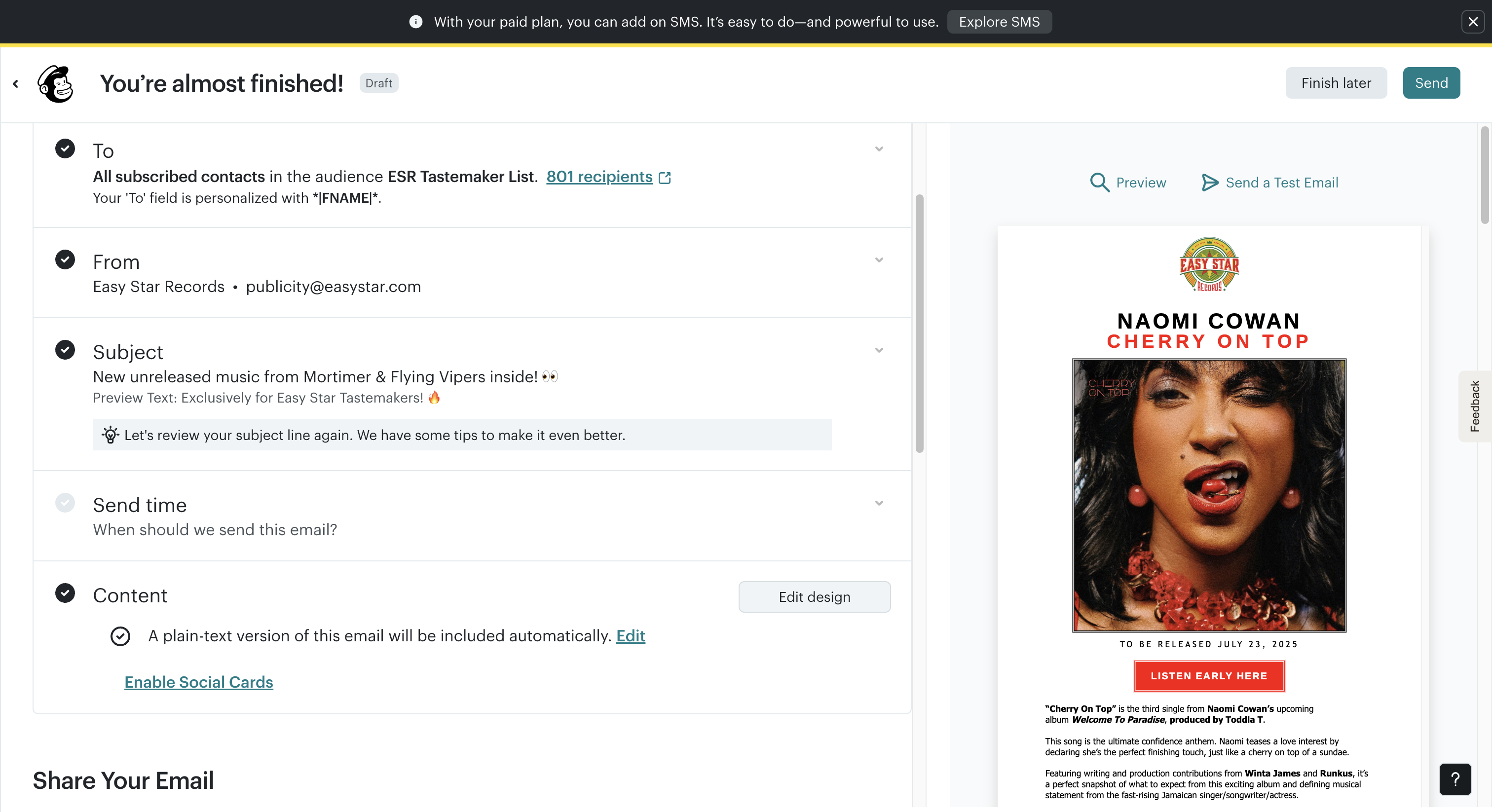This screenshot has width=1492, height=812.
Task: Click the 'Send time' section heading
Action: 140,505
